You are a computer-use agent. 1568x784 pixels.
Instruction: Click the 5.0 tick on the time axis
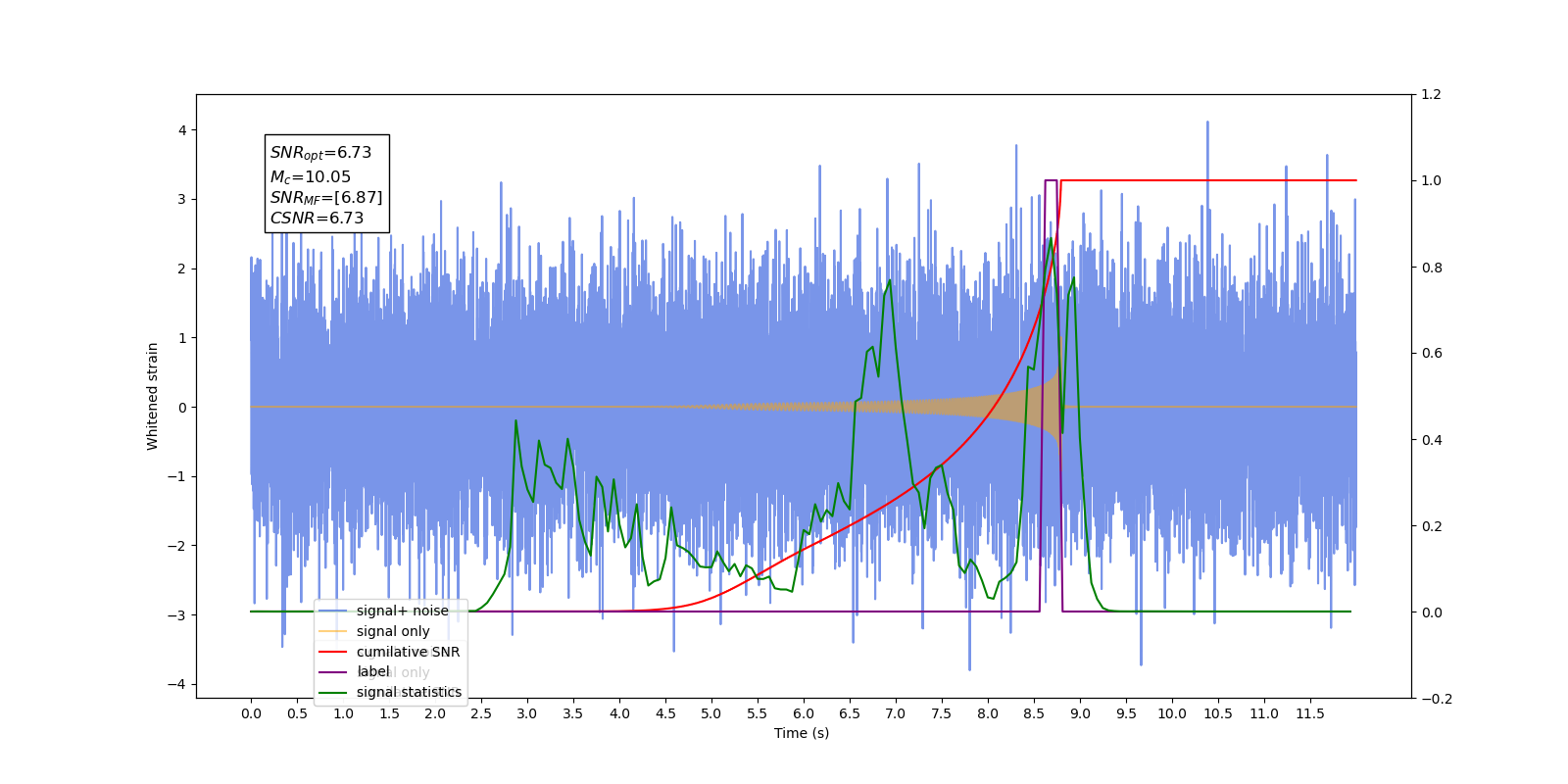point(711,713)
